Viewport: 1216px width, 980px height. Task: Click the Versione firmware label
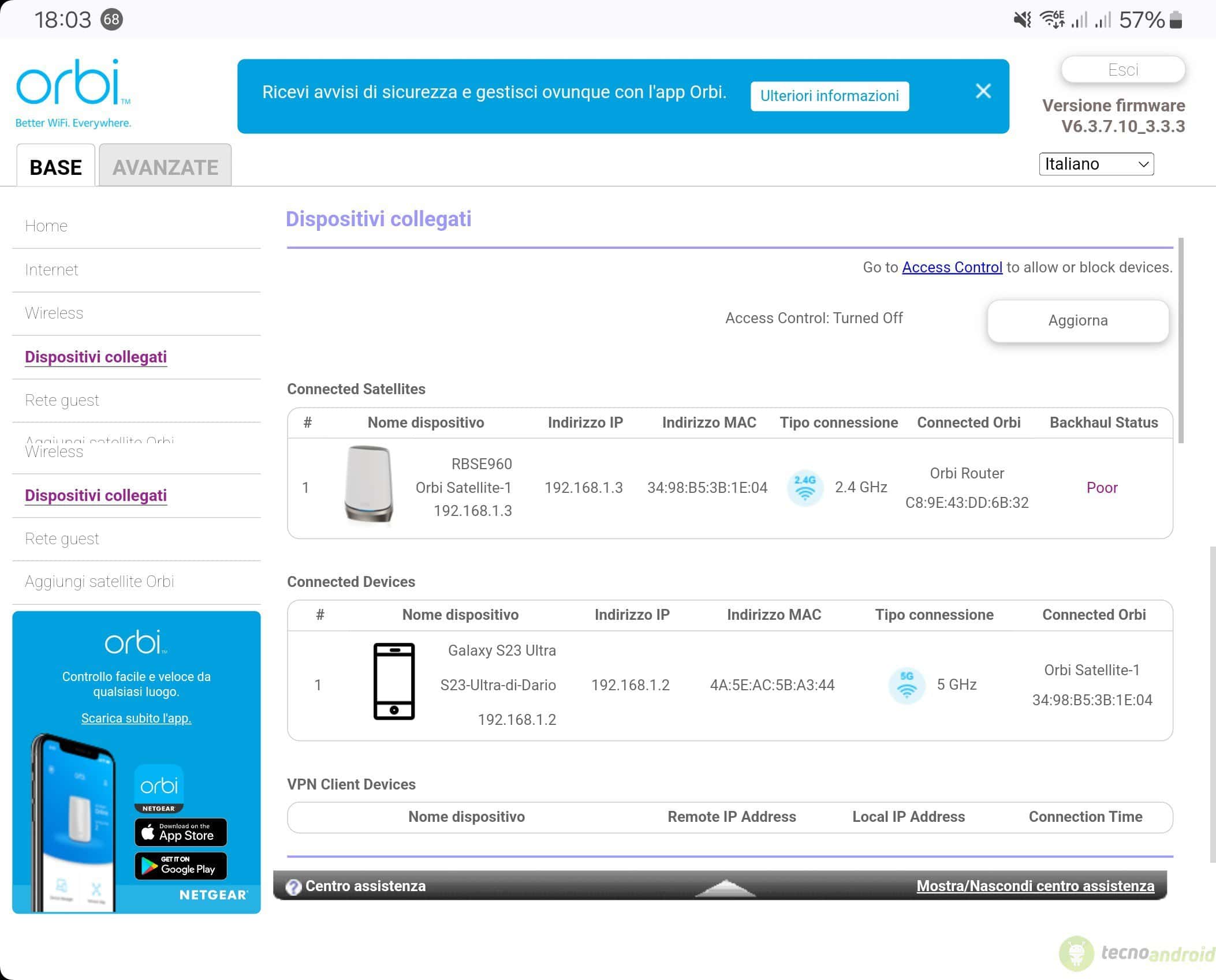pyautogui.click(x=1114, y=106)
